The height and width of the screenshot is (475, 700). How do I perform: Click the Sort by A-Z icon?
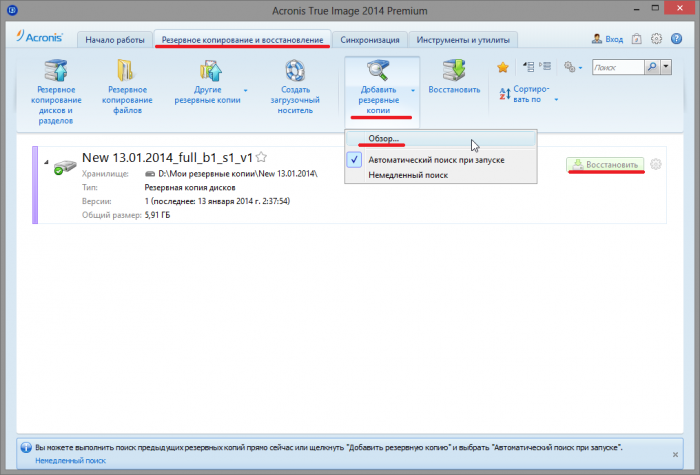point(504,94)
